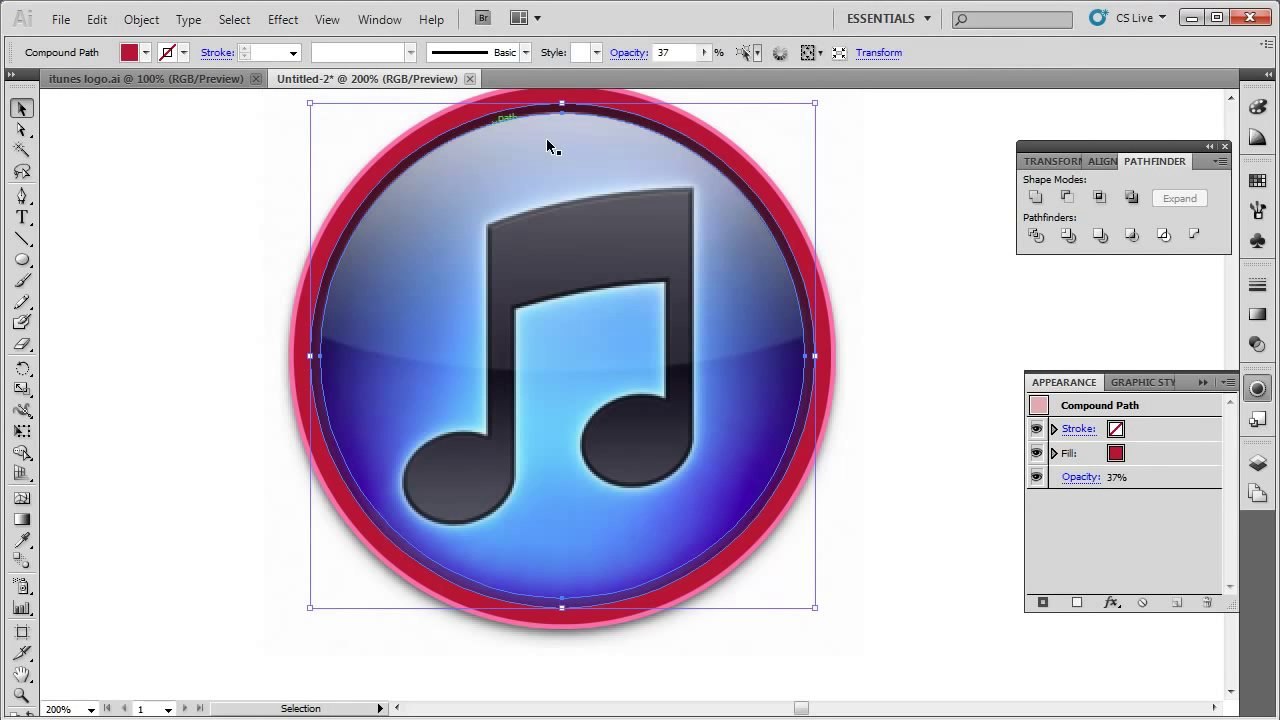The image size is (1280, 720).
Task: Pick the Ellipse shape tool
Action: (x=22, y=260)
